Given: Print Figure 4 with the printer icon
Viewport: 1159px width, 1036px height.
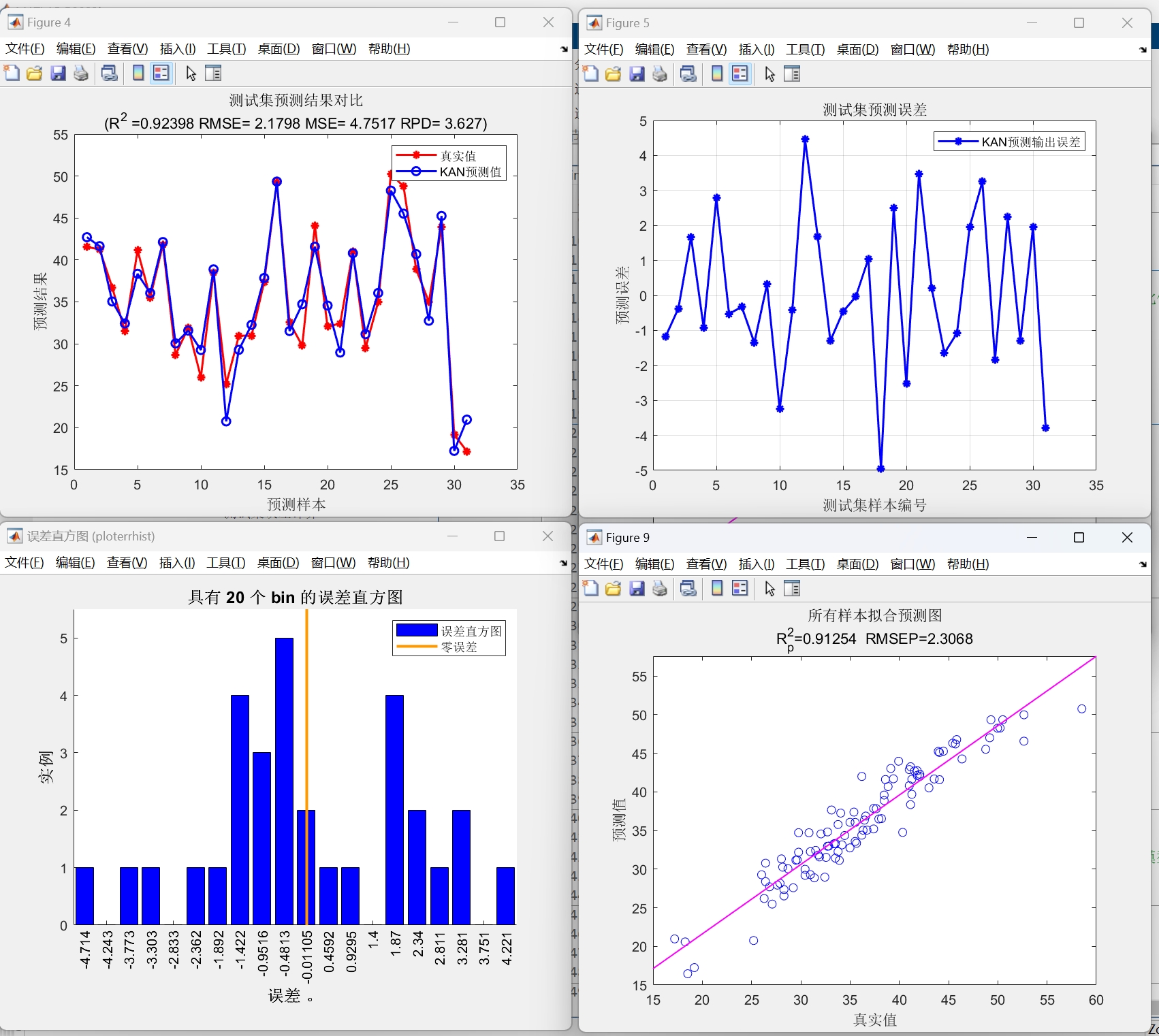Looking at the screenshot, I should coord(81,74).
